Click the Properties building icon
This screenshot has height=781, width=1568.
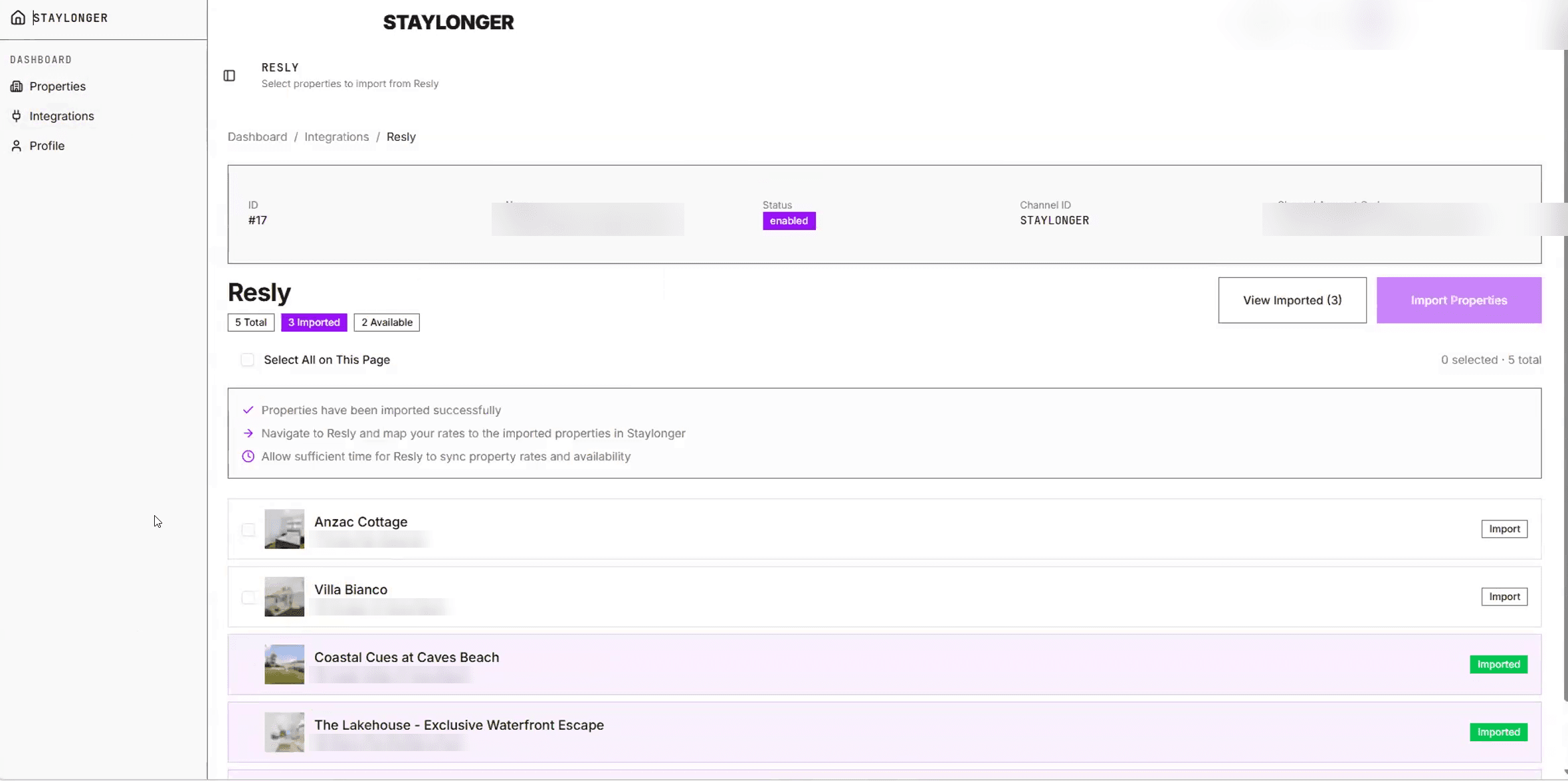17,86
